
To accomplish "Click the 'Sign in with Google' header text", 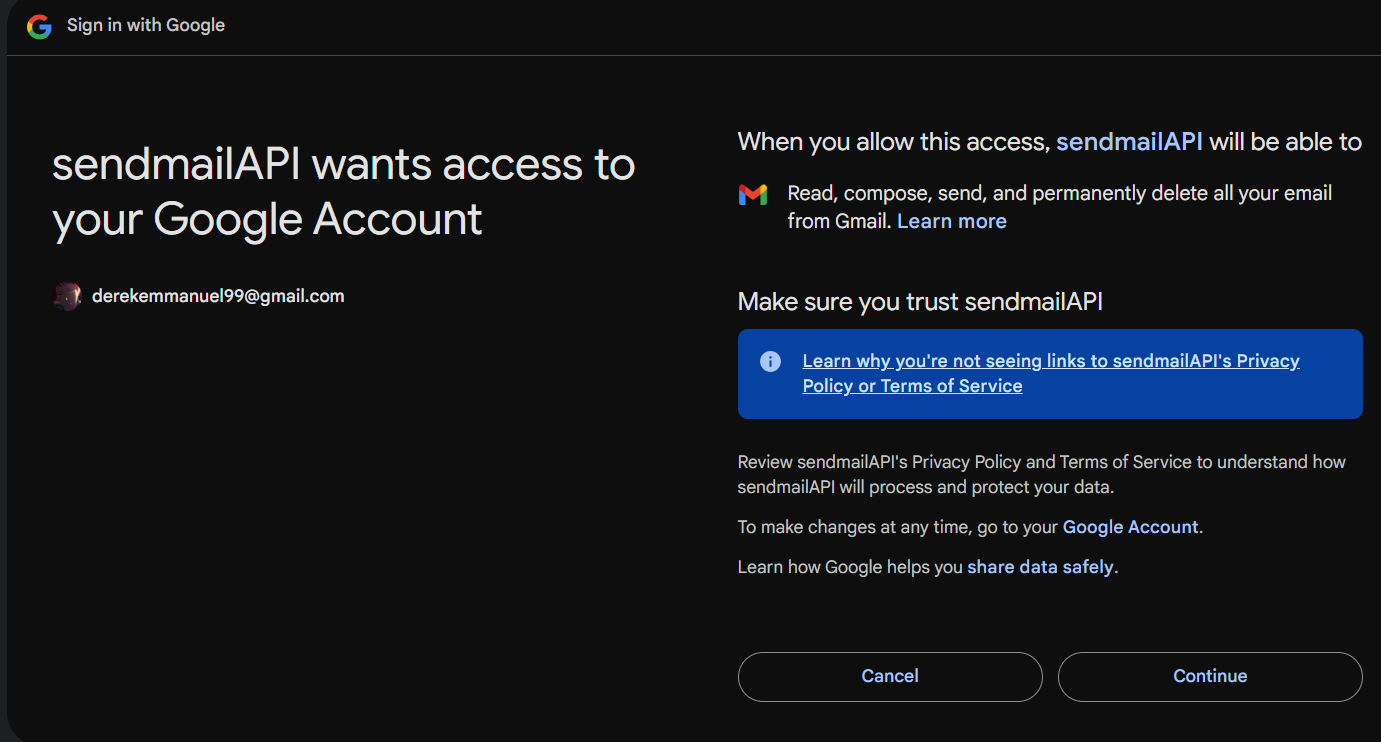I will coord(146,25).
